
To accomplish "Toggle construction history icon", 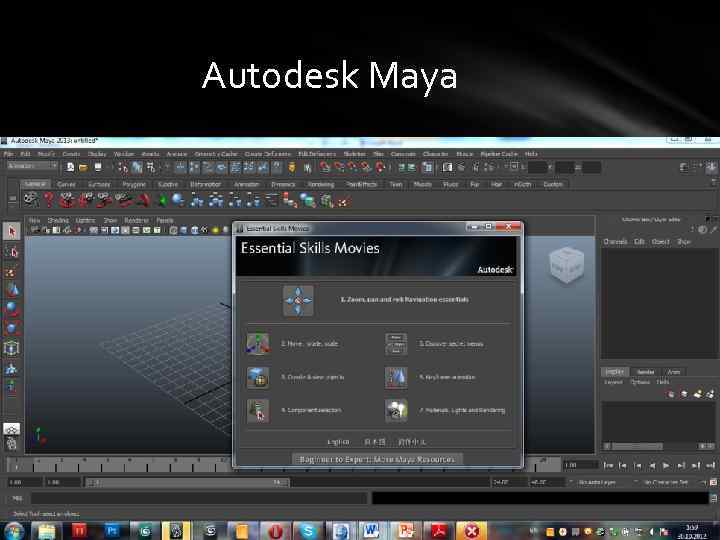I will 427,168.
